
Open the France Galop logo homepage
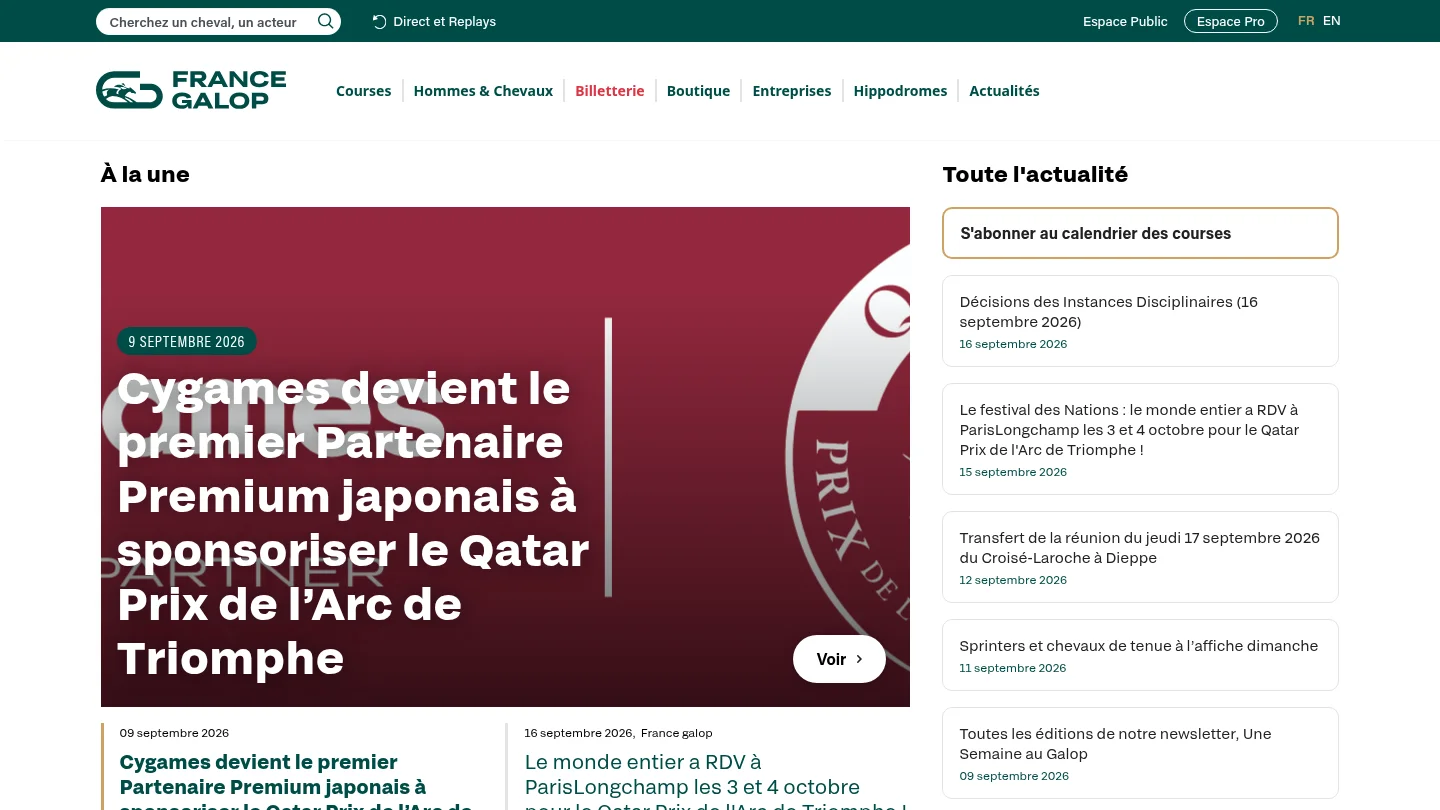[191, 90]
